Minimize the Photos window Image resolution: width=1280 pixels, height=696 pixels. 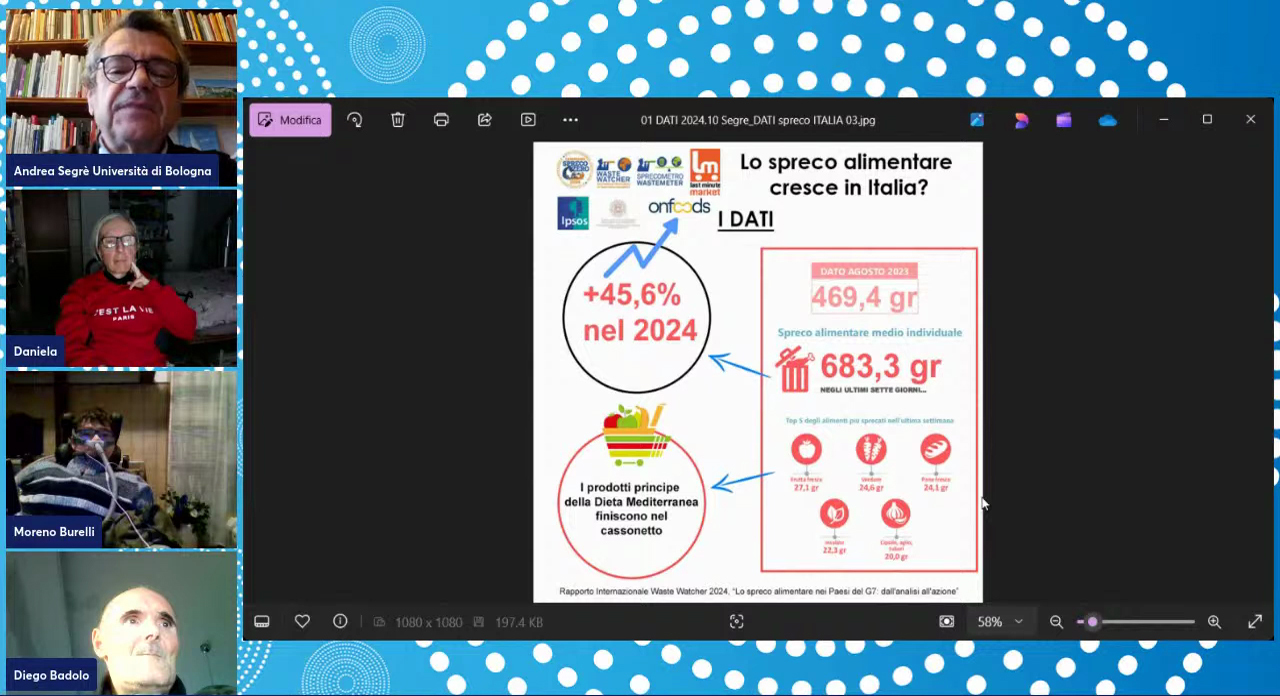[1164, 120]
